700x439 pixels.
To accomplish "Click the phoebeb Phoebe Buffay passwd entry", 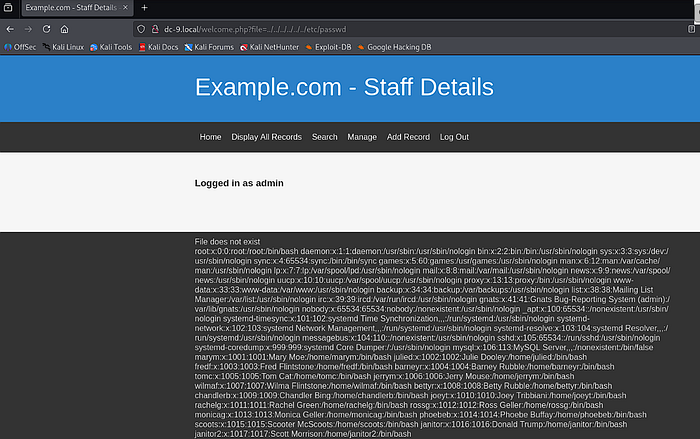I will coord(533,415).
